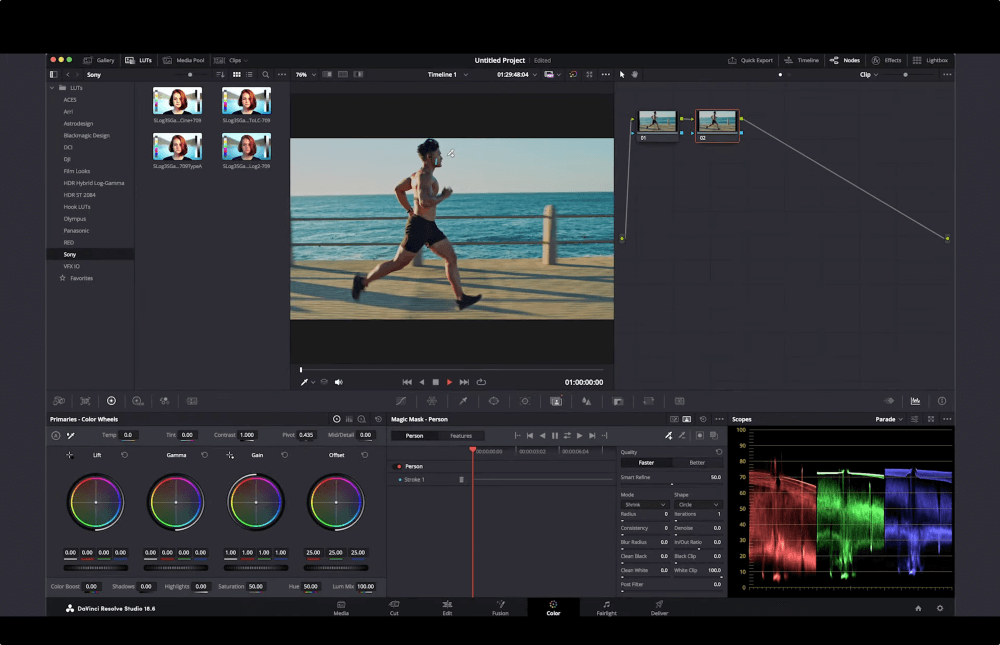Select the Color Wheels palette icon
This screenshot has width=1000, height=645.
coord(112,401)
